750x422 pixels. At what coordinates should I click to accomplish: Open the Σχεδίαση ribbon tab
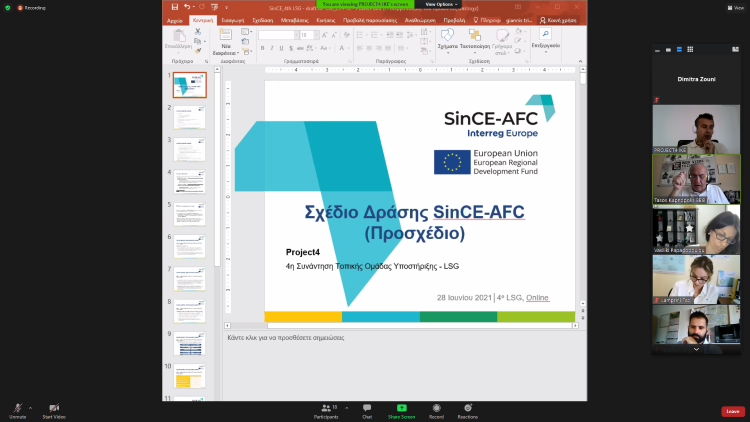click(x=263, y=19)
